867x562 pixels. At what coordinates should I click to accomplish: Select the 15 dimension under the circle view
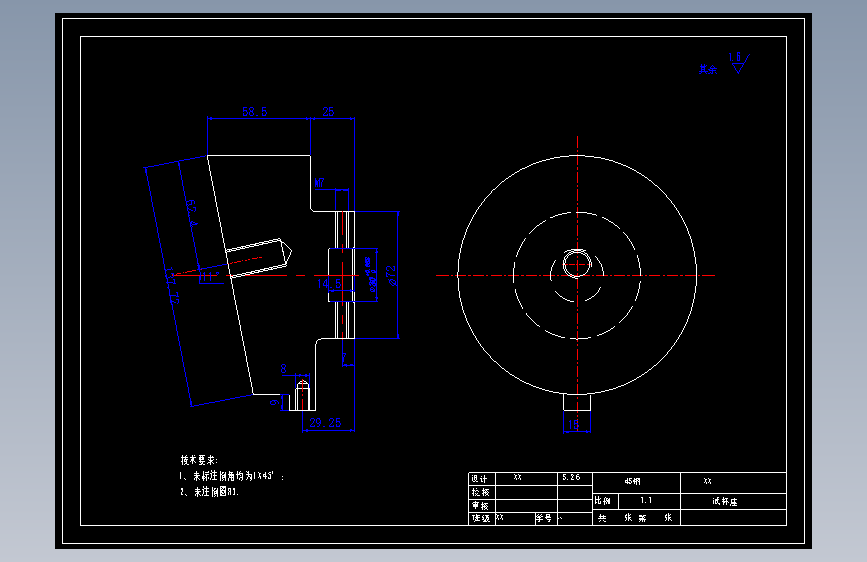pos(574,425)
